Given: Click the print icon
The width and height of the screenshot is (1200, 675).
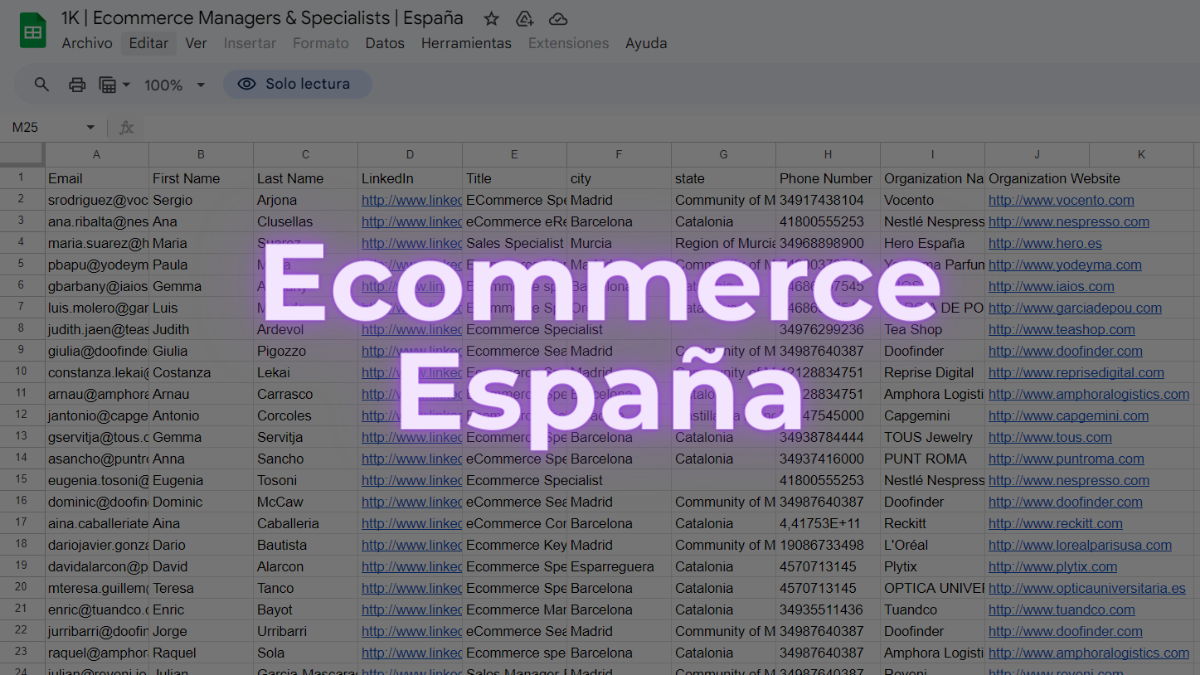Looking at the screenshot, I should (x=77, y=85).
